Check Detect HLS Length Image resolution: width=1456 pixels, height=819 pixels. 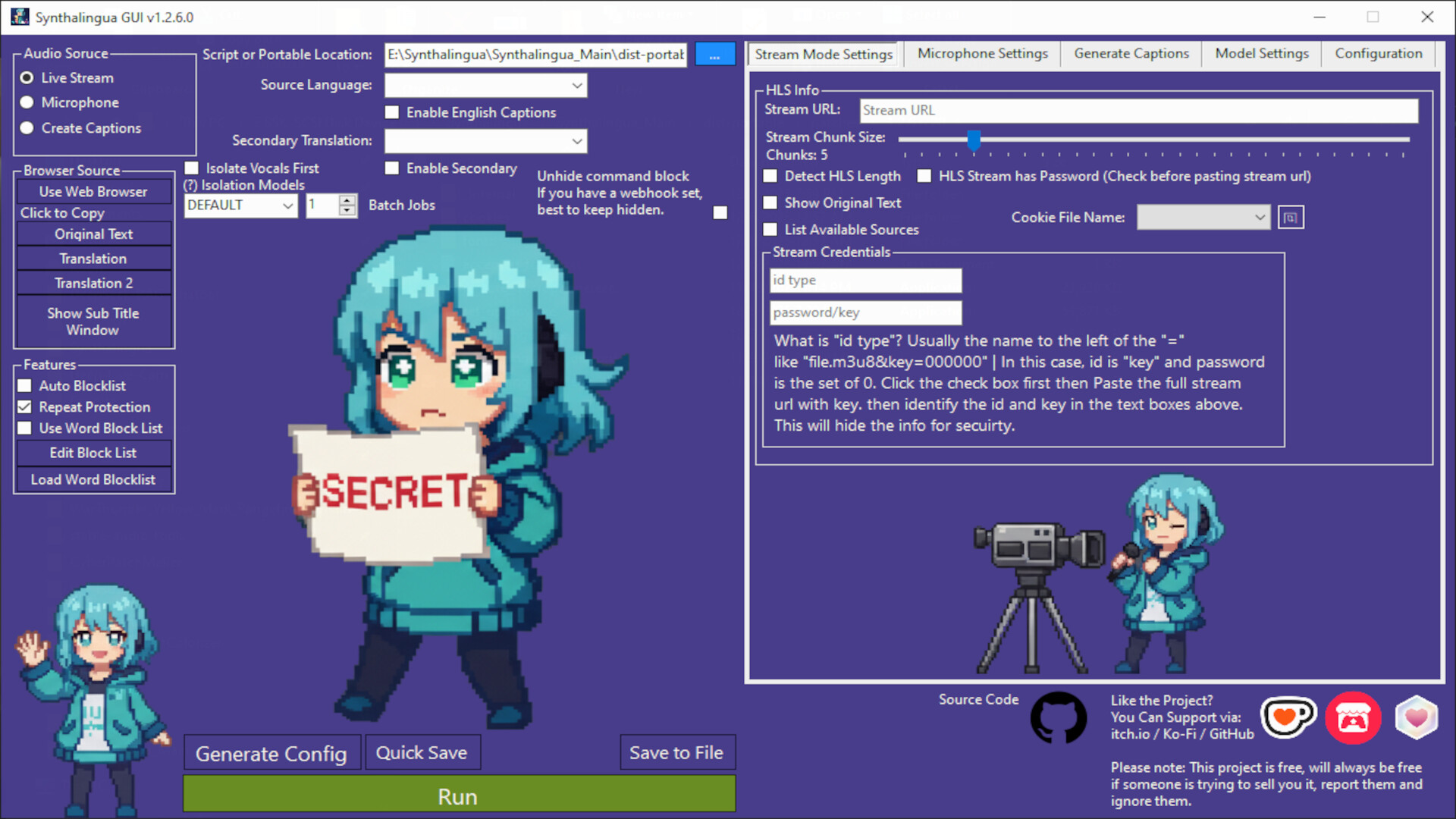[770, 176]
